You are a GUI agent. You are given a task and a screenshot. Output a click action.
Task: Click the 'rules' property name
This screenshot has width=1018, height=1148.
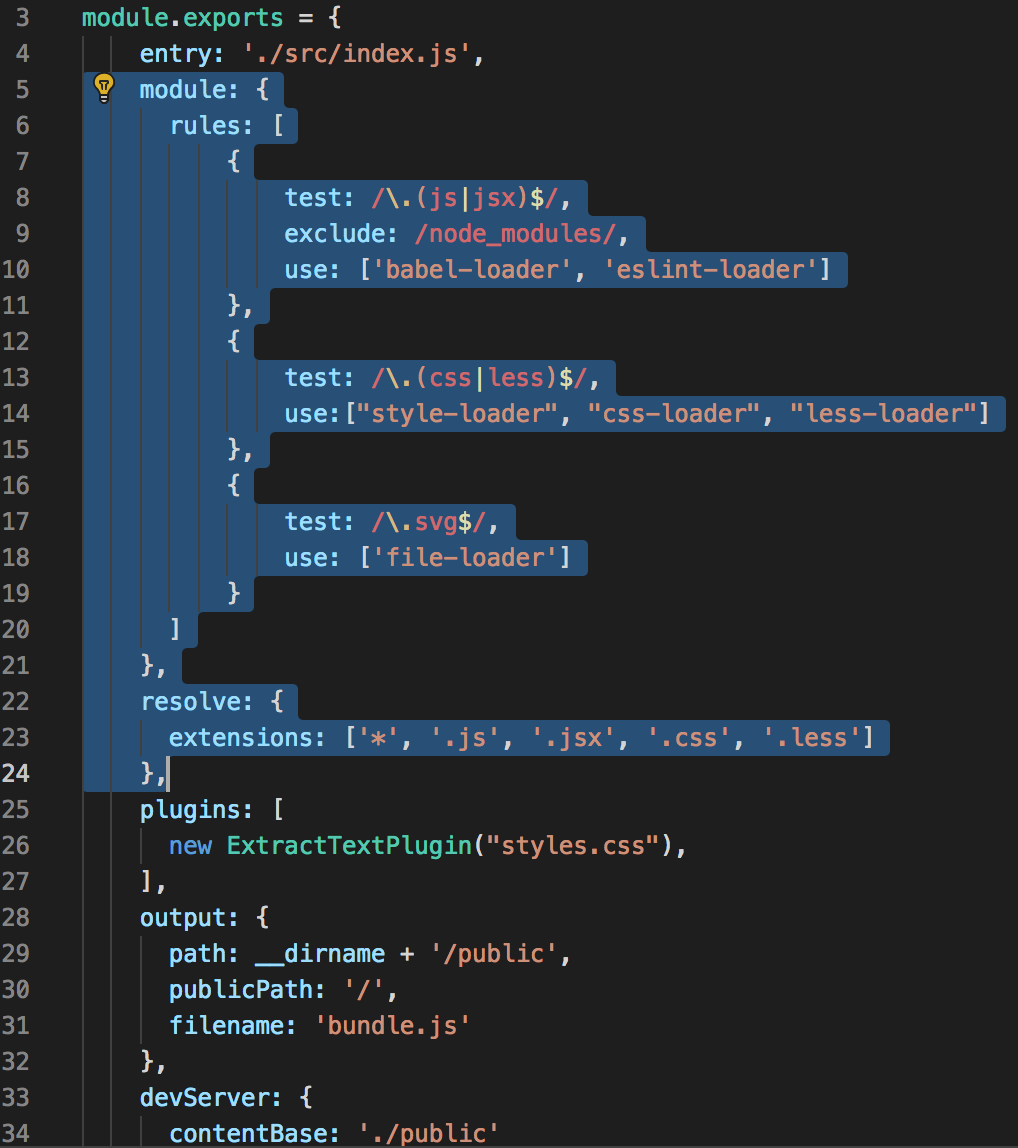pyautogui.click(x=204, y=125)
